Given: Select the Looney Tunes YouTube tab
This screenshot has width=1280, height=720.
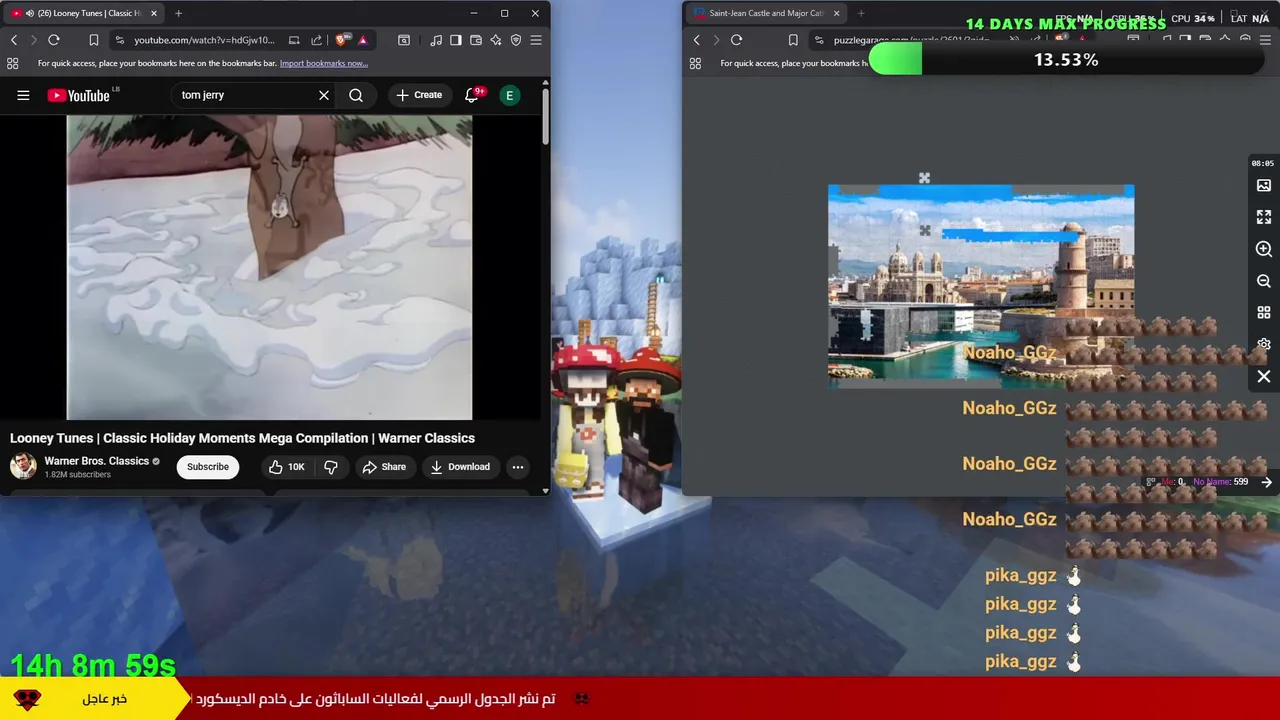Looking at the screenshot, I should click(85, 13).
